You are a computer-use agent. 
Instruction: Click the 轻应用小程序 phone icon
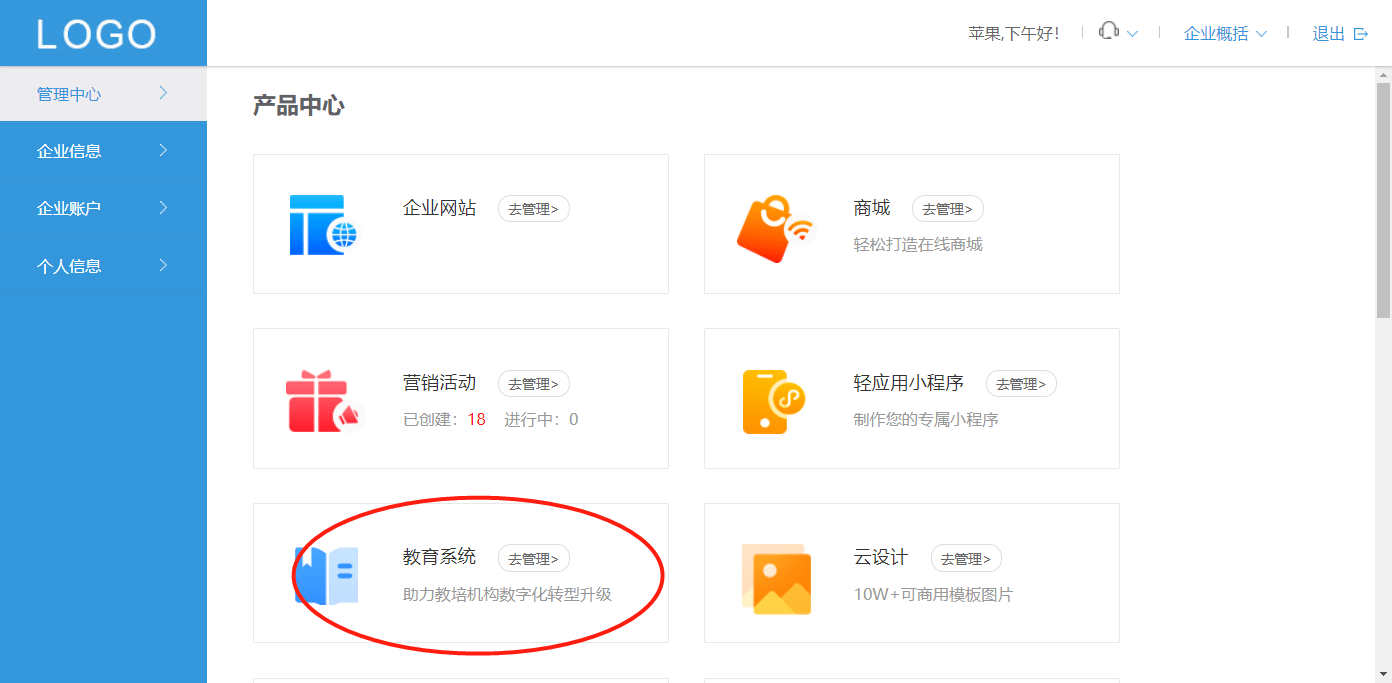(x=773, y=401)
